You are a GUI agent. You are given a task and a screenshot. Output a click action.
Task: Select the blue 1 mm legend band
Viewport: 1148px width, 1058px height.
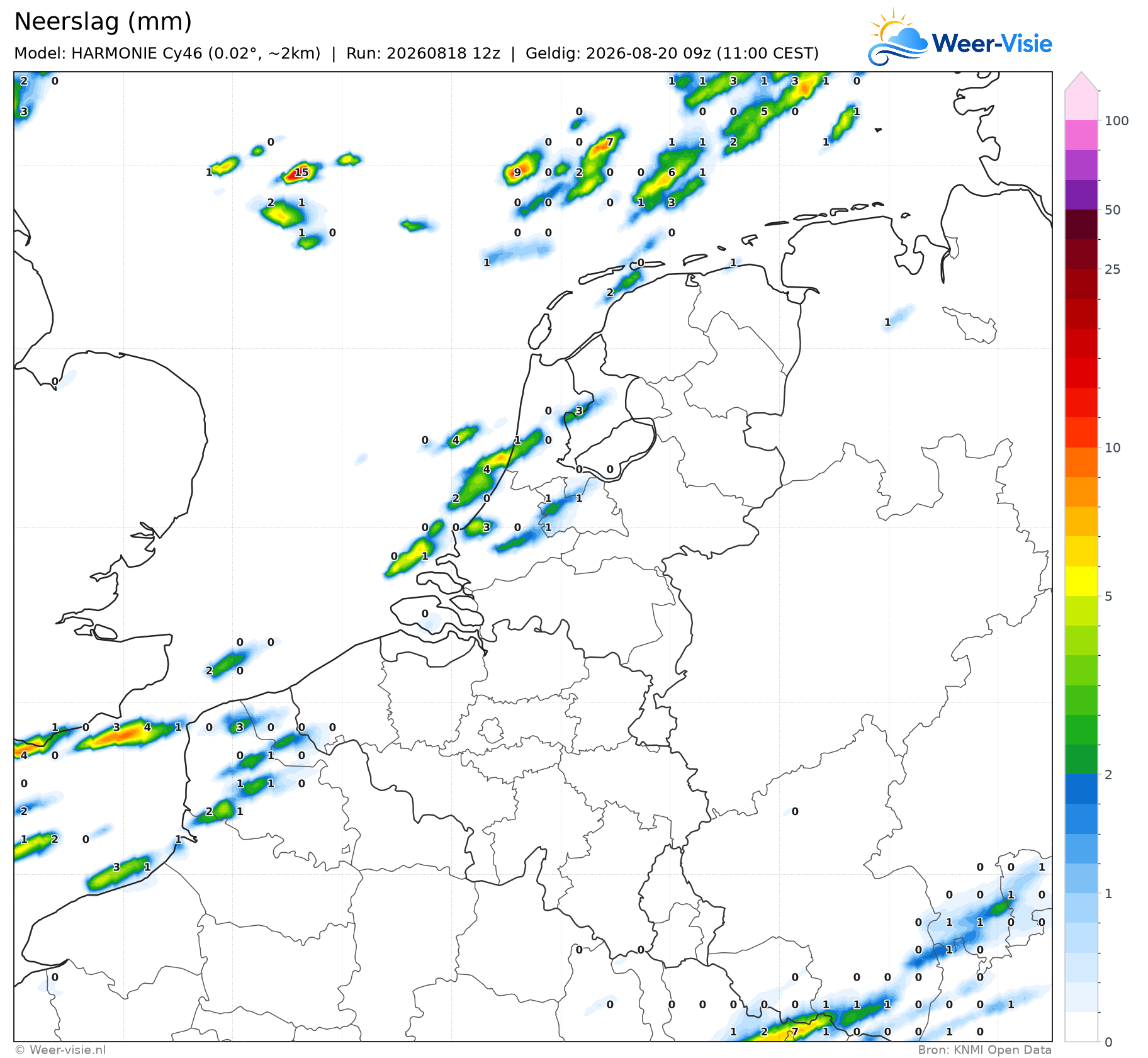tap(1081, 878)
